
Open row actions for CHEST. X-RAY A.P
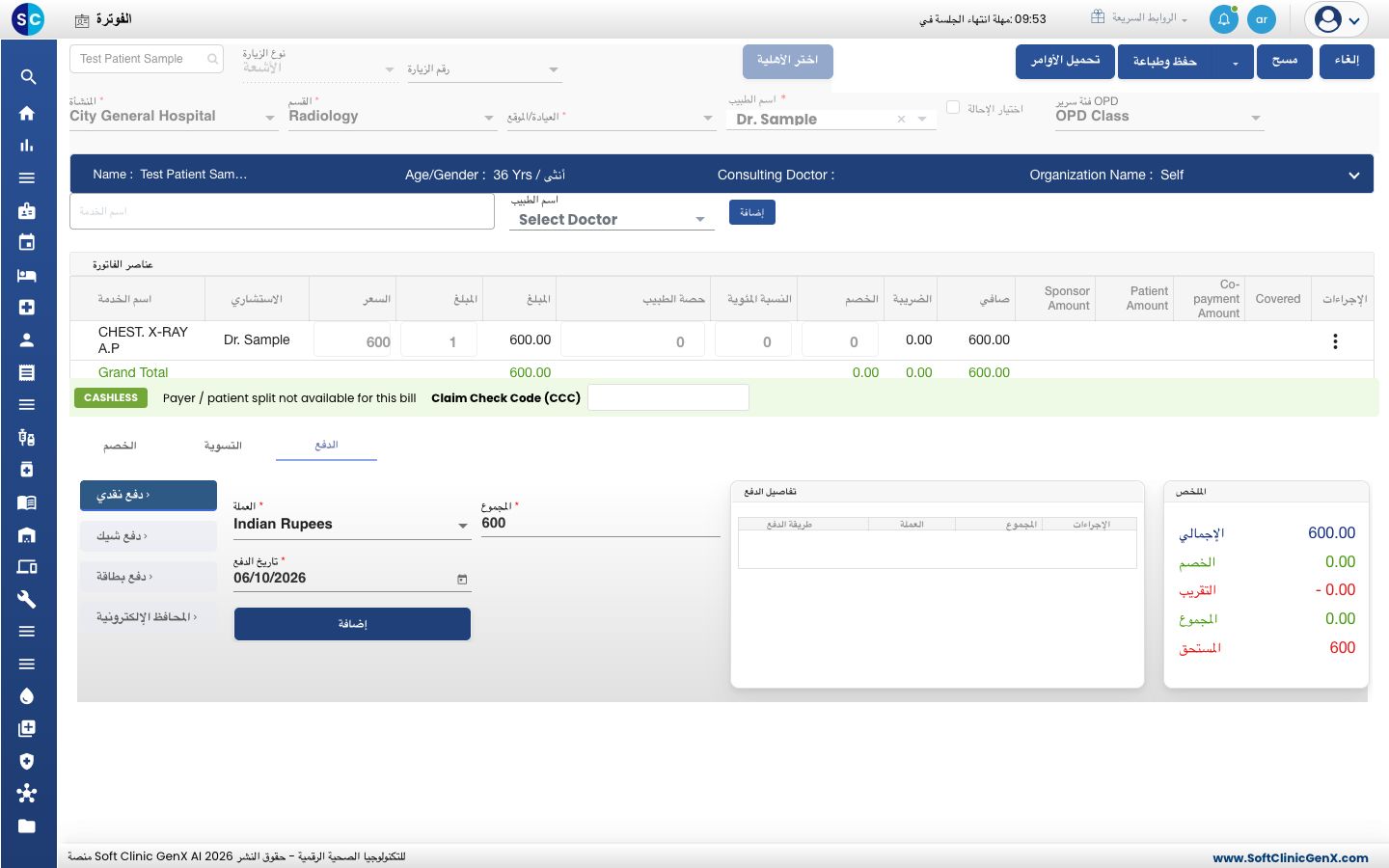coord(1335,341)
